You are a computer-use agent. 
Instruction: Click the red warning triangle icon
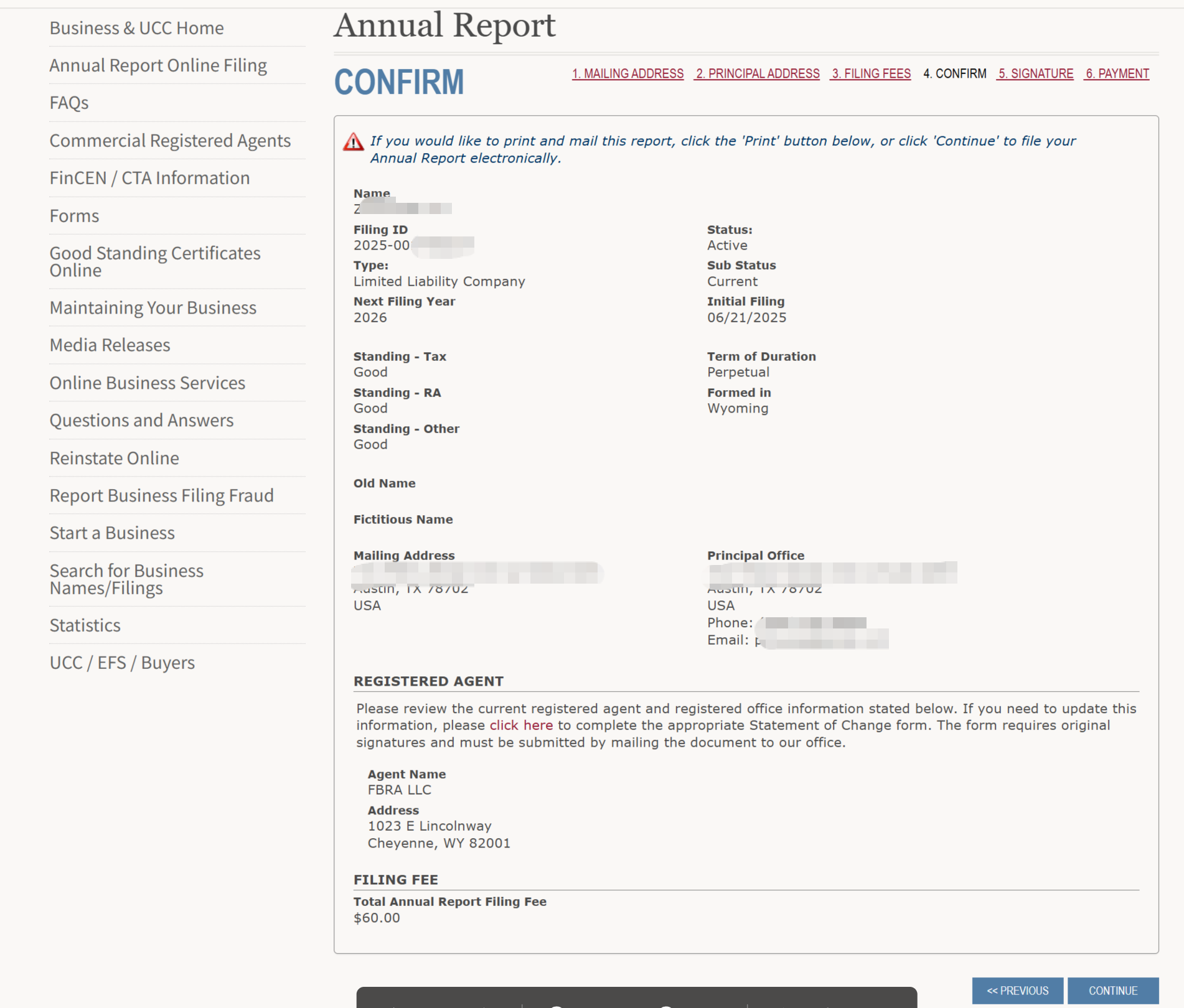click(x=354, y=142)
